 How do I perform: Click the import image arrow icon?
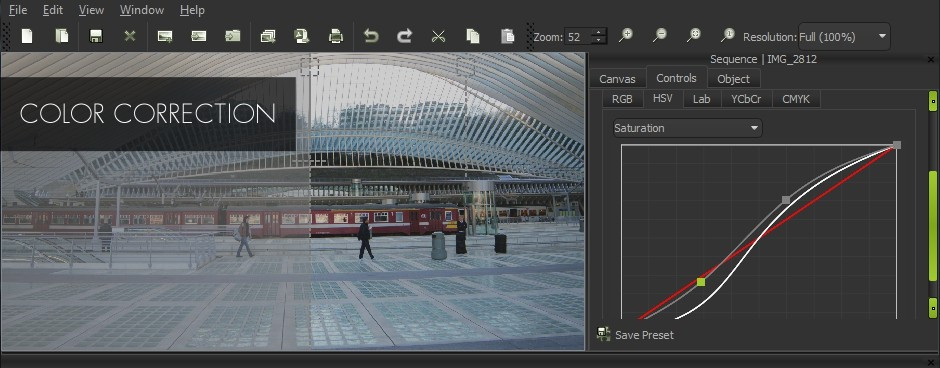click(198, 36)
